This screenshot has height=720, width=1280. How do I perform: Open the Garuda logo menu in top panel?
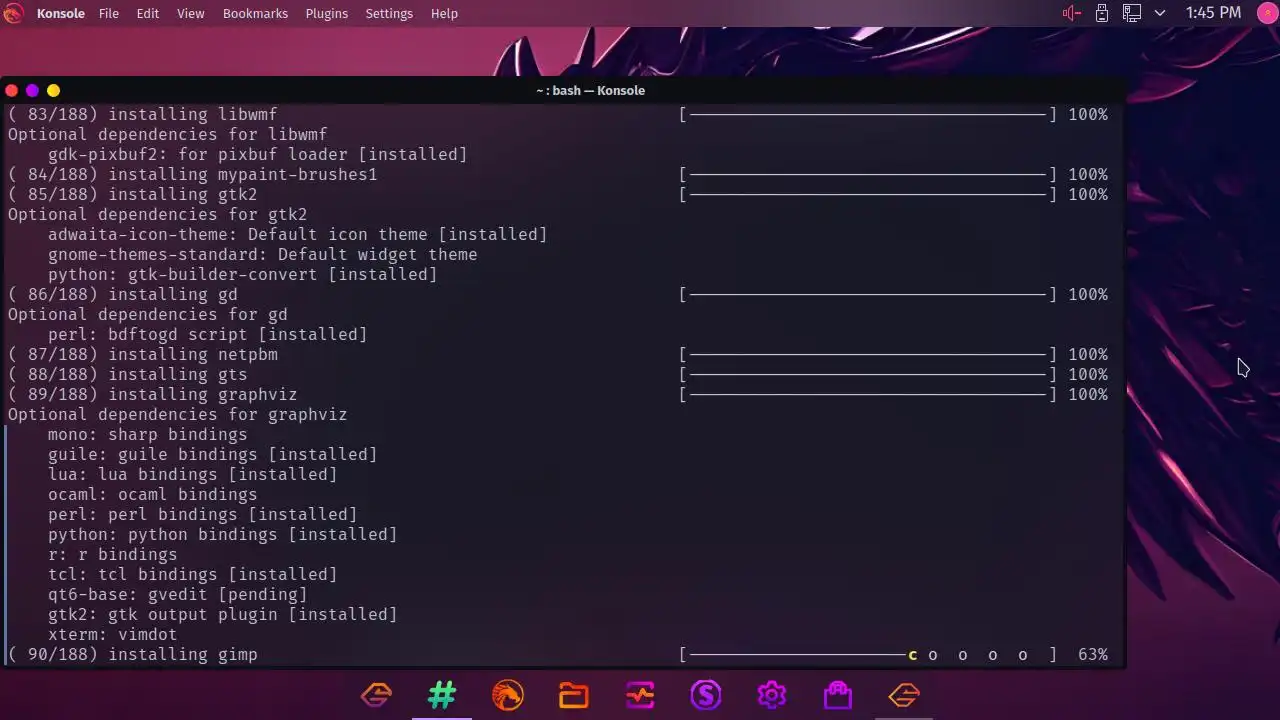pyautogui.click(x=13, y=13)
